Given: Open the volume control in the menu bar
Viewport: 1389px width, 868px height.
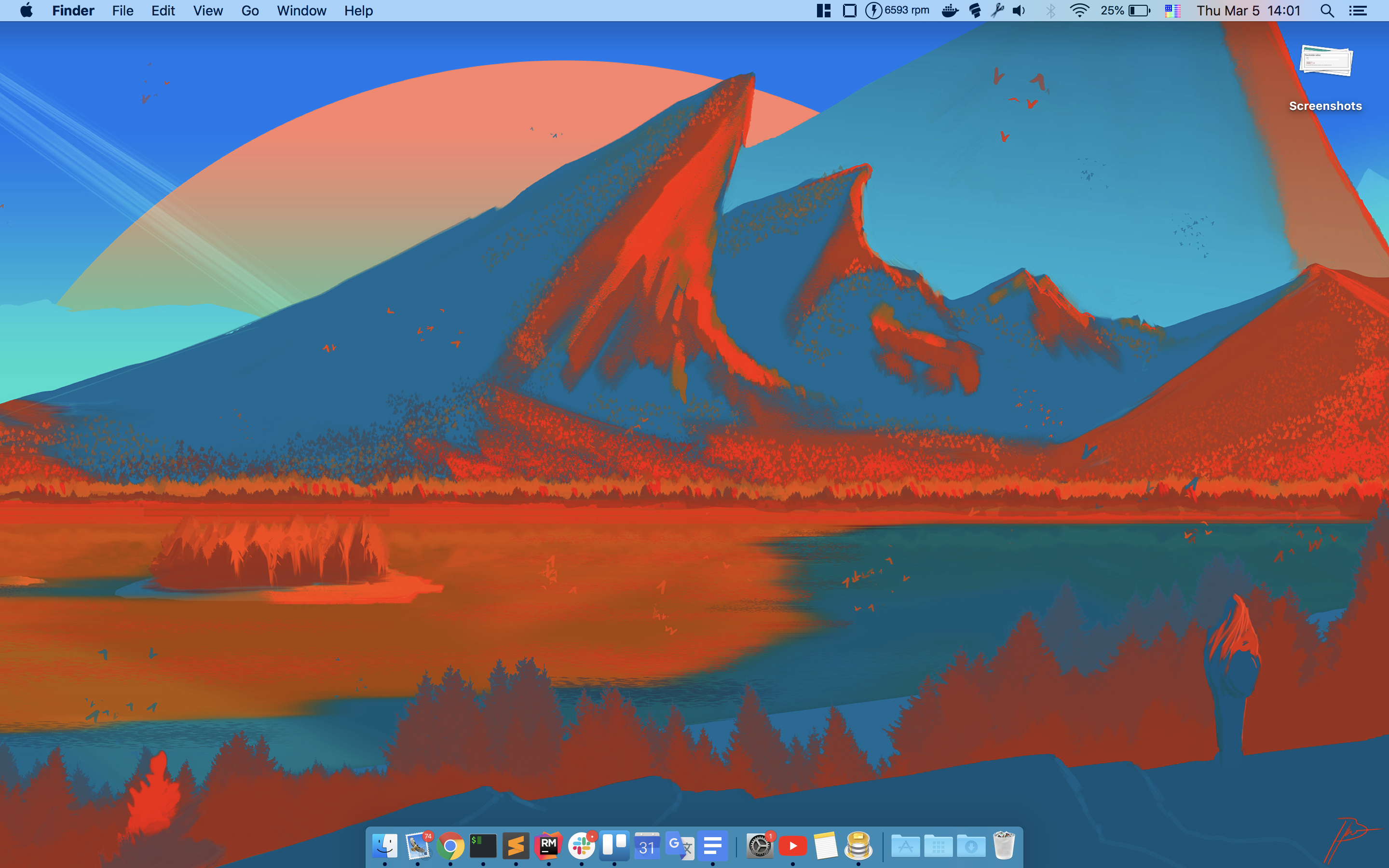Looking at the screenshot, I should (1020, 11).
